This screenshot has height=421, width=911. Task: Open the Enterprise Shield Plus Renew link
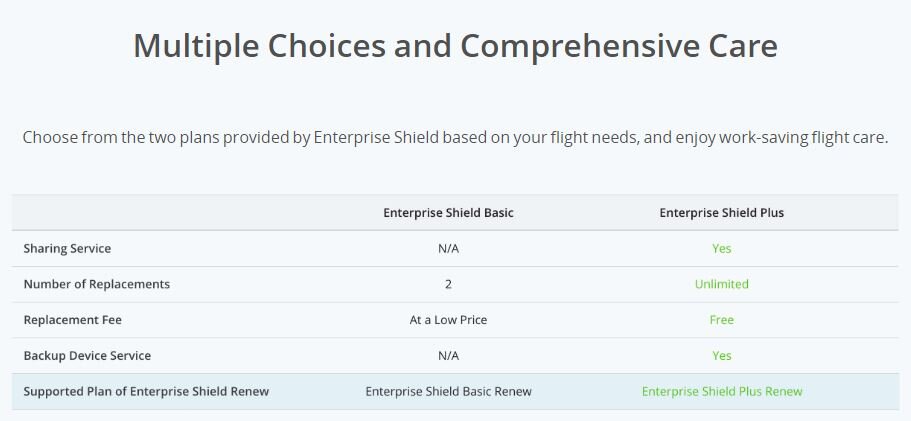[721, 391]
